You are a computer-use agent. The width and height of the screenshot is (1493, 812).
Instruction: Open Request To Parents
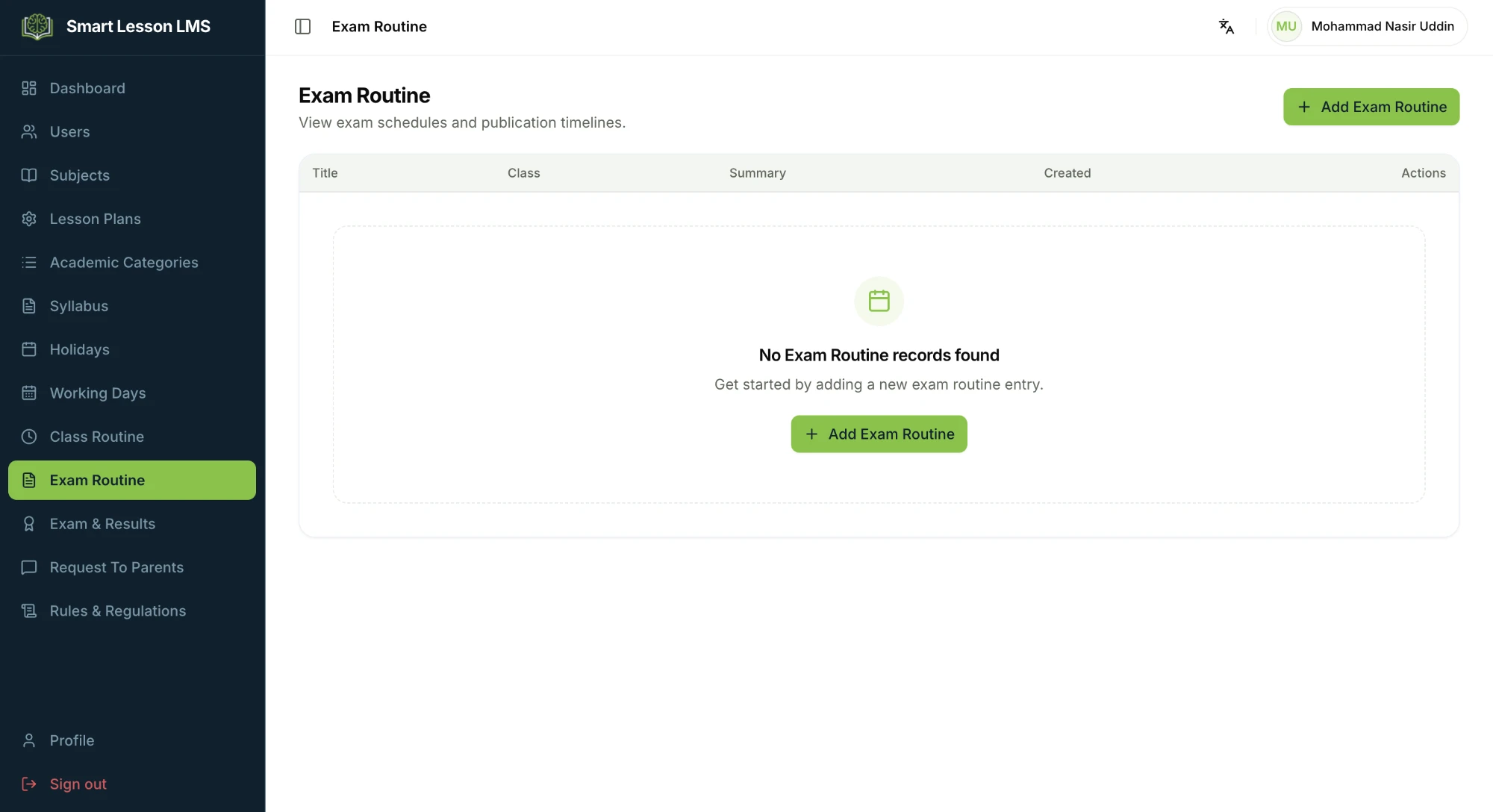click(132, 567)
